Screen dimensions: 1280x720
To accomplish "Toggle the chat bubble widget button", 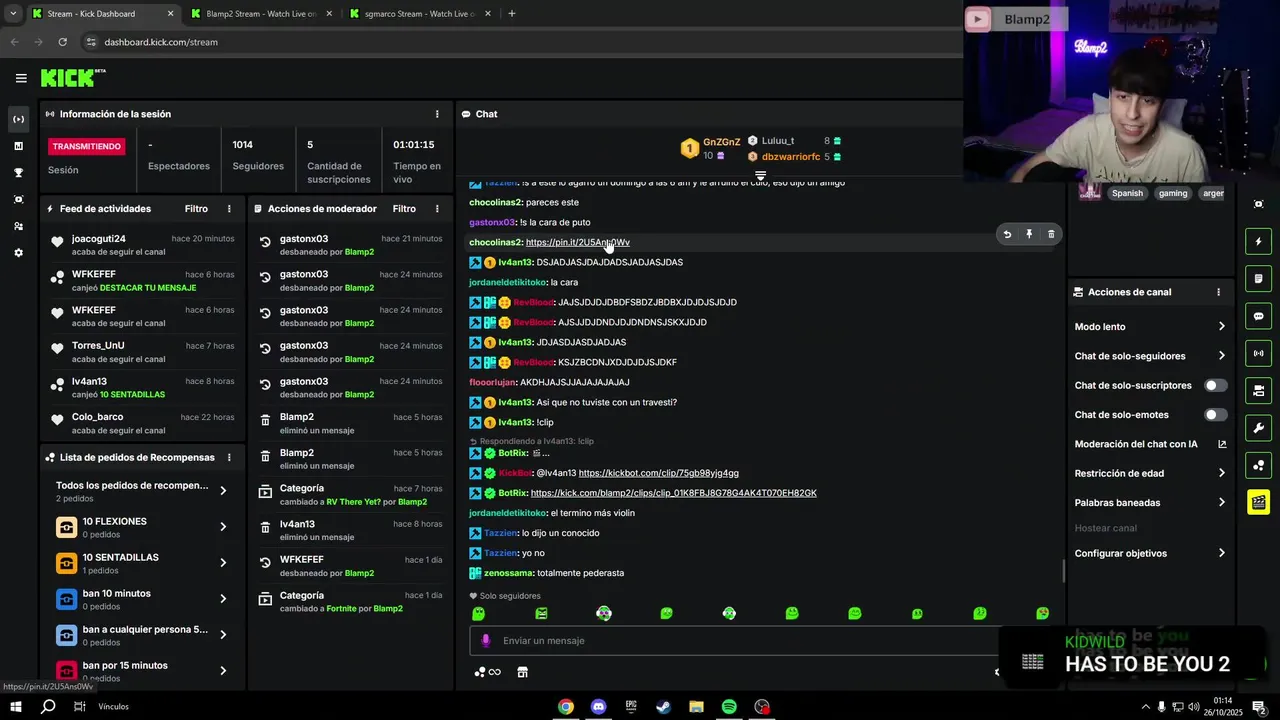I will point(1259,316).
